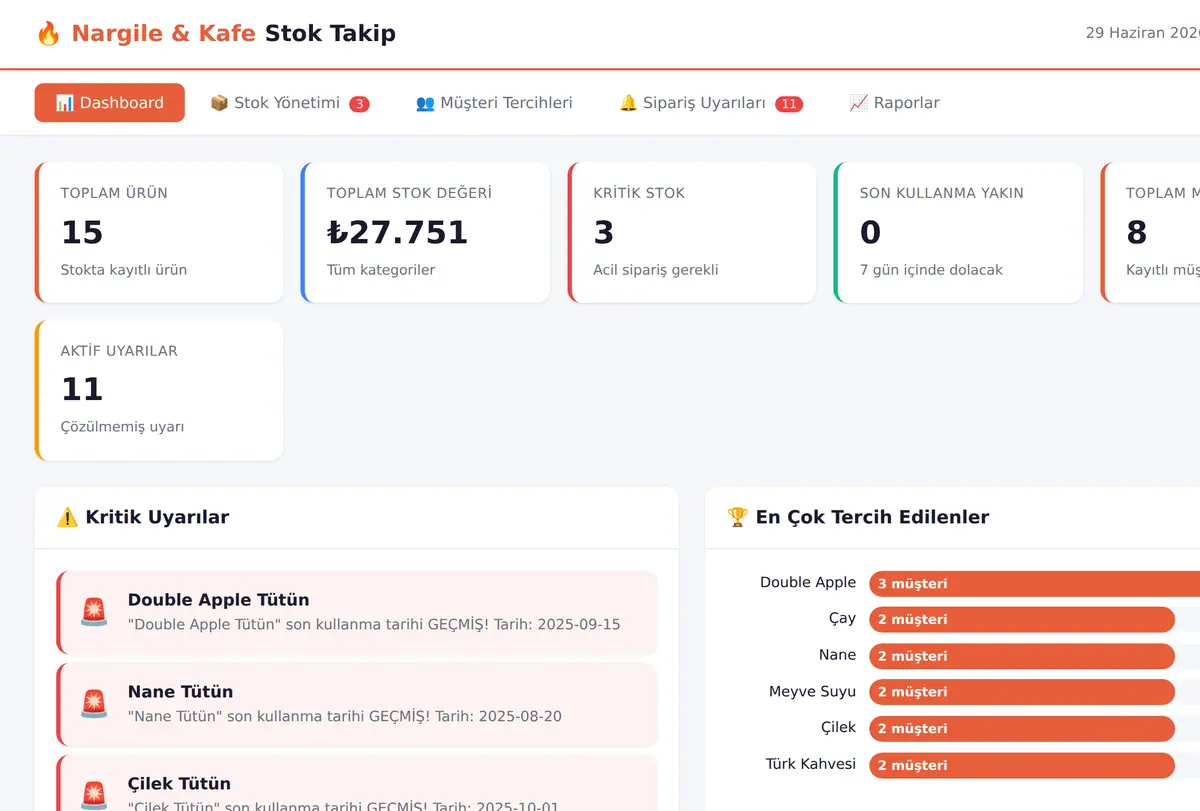Click the Çay preference bar

point(1021,619)
